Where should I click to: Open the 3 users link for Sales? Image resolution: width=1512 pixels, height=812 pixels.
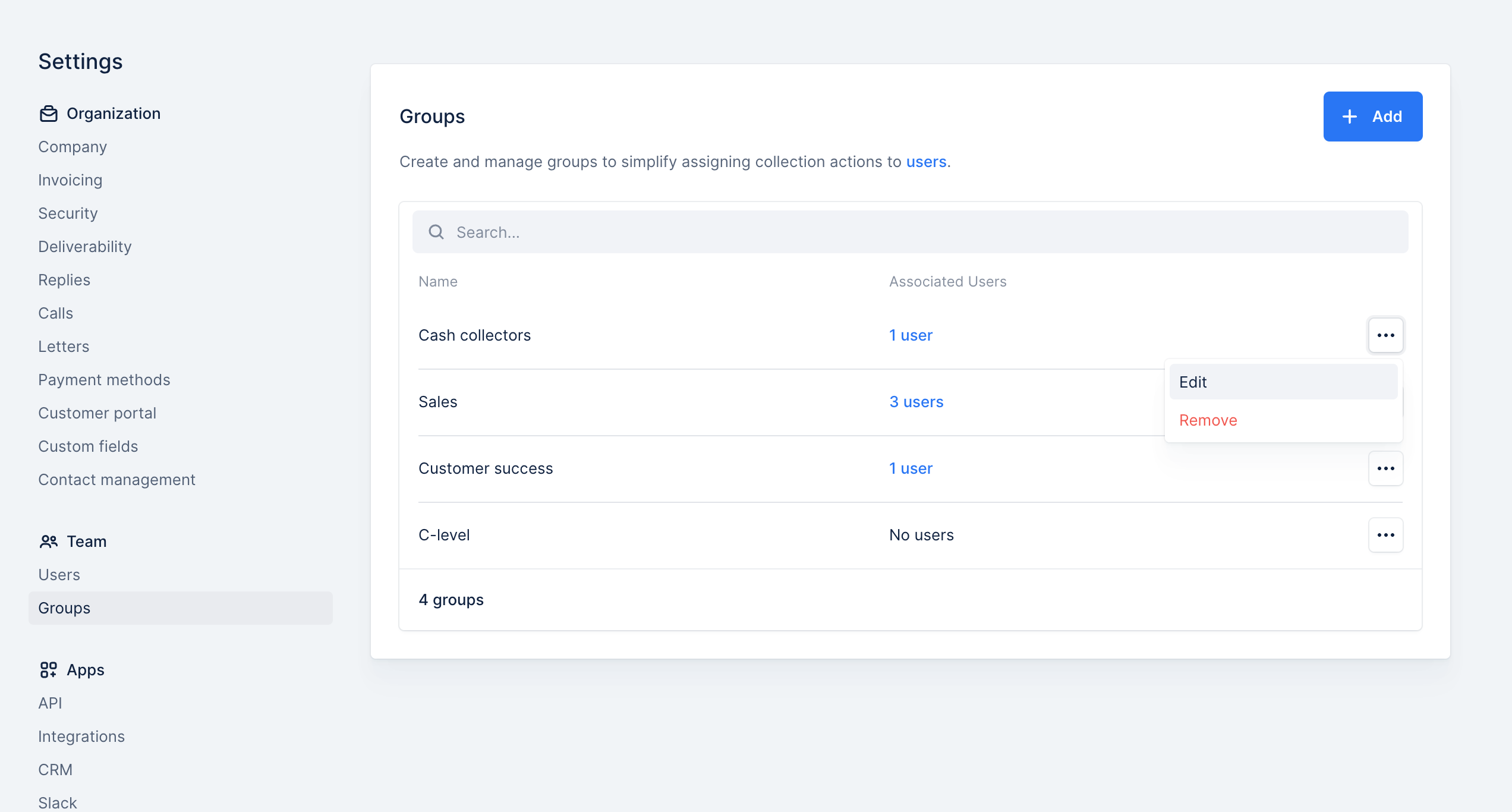[x=916, y=402]
